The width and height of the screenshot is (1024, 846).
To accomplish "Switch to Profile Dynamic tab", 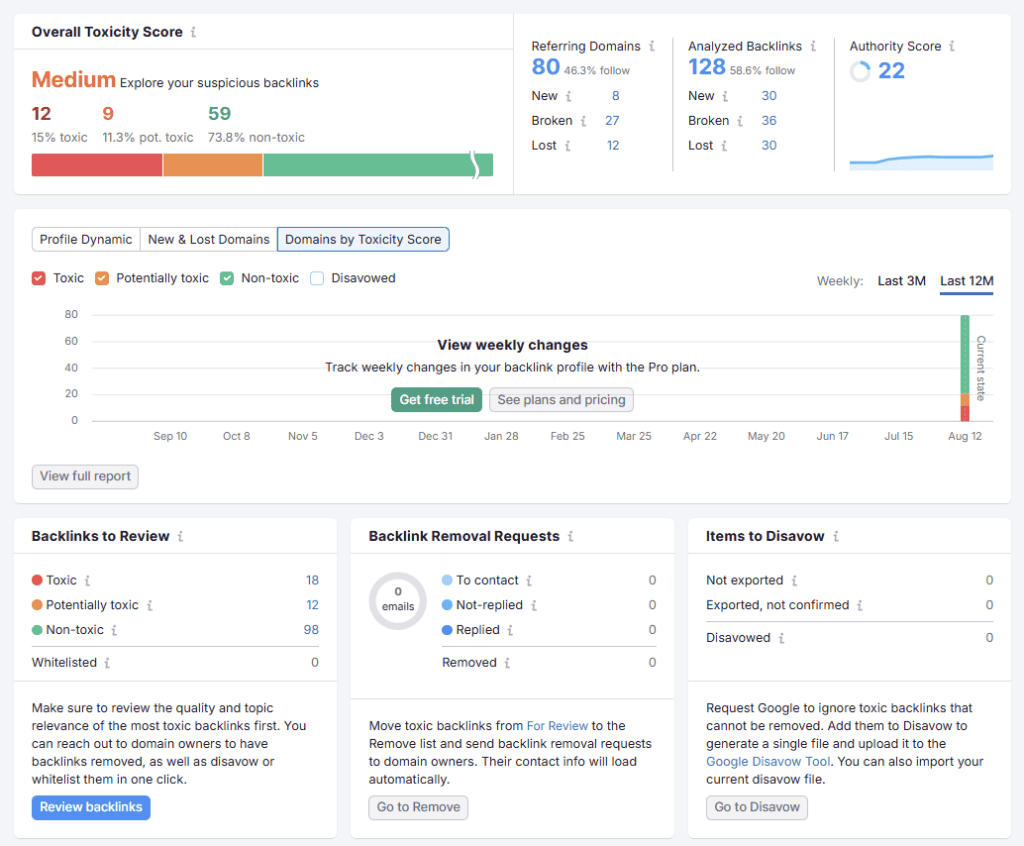I will point(86,239).
